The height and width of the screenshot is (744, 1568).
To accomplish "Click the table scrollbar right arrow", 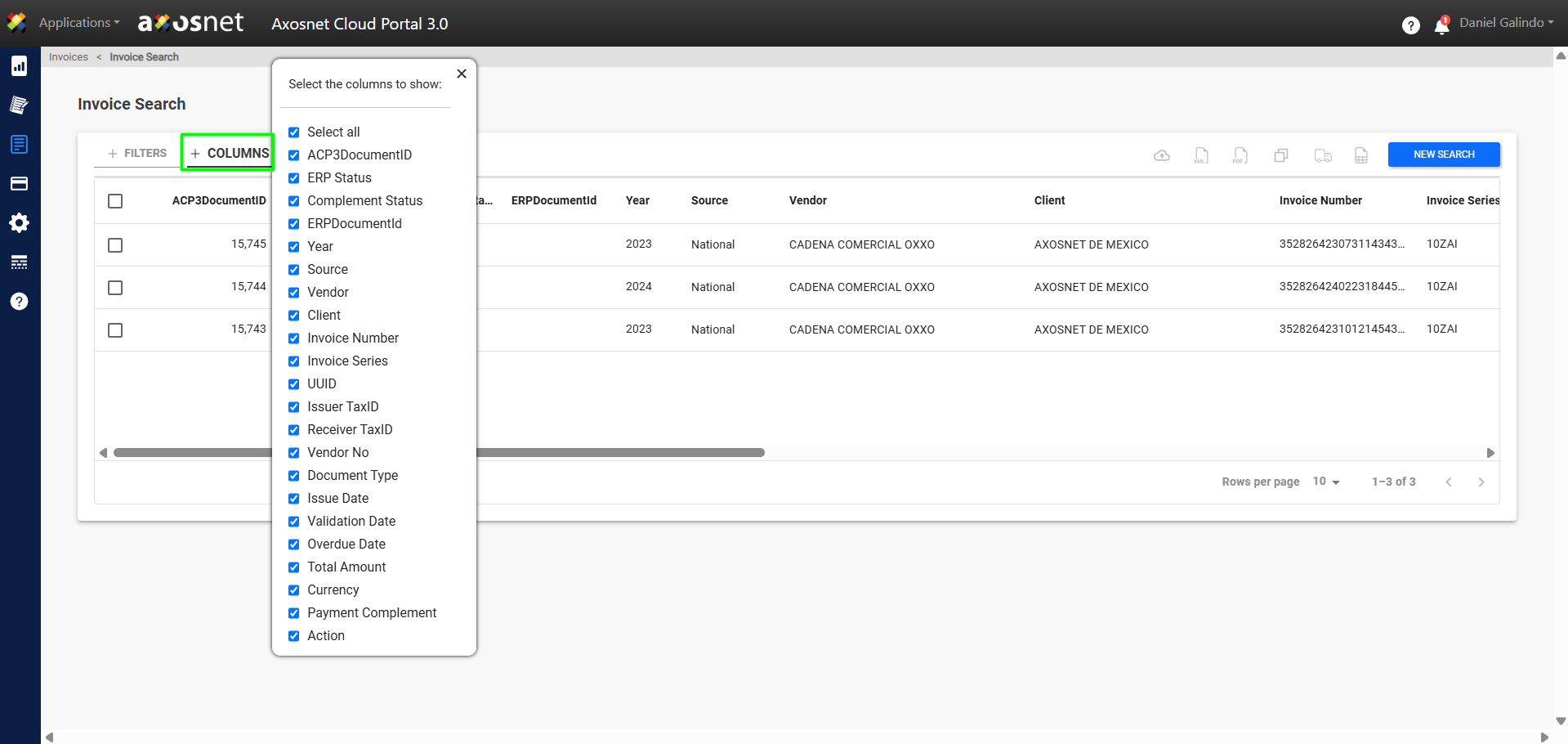I will (1490, 453).
